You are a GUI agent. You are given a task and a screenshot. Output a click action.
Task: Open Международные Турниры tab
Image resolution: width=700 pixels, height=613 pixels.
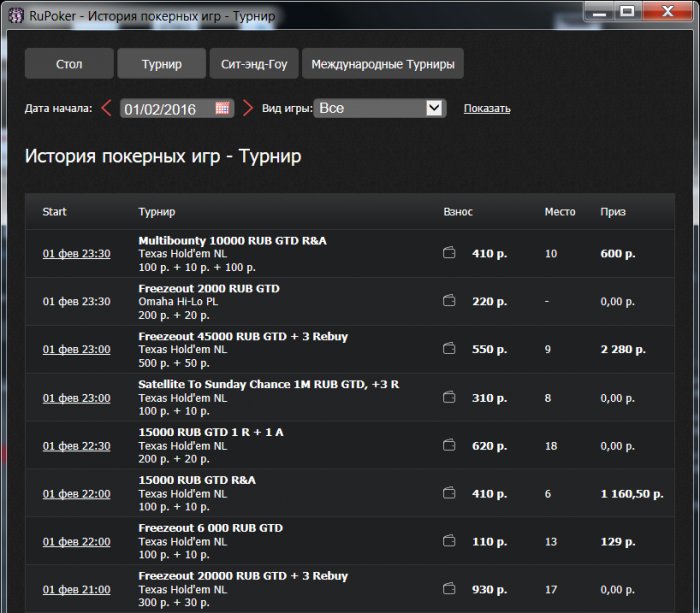382,64
